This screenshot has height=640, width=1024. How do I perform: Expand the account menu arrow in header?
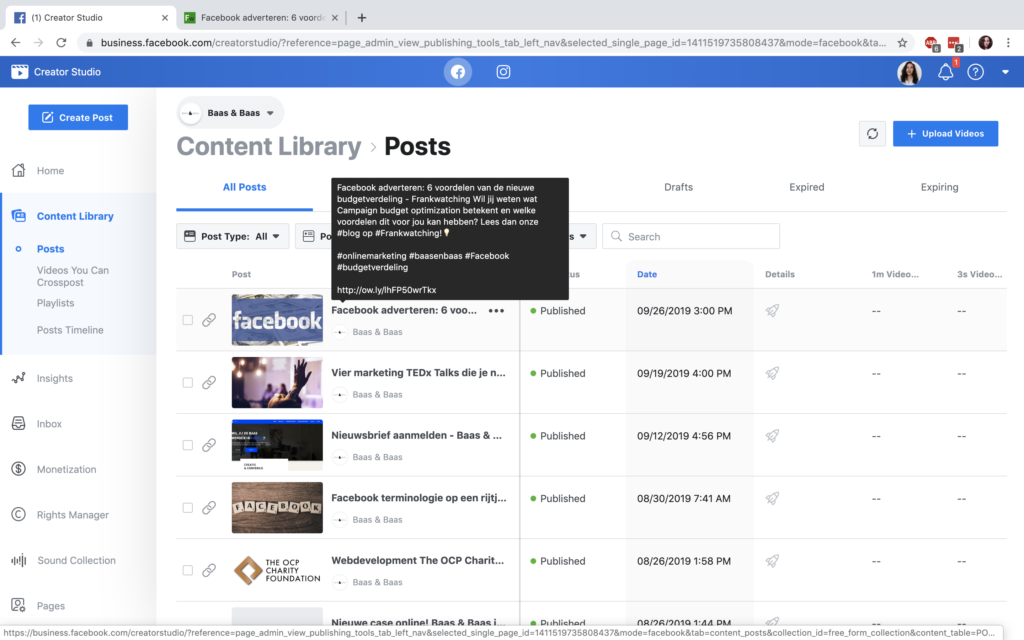tap(1005, 72)
